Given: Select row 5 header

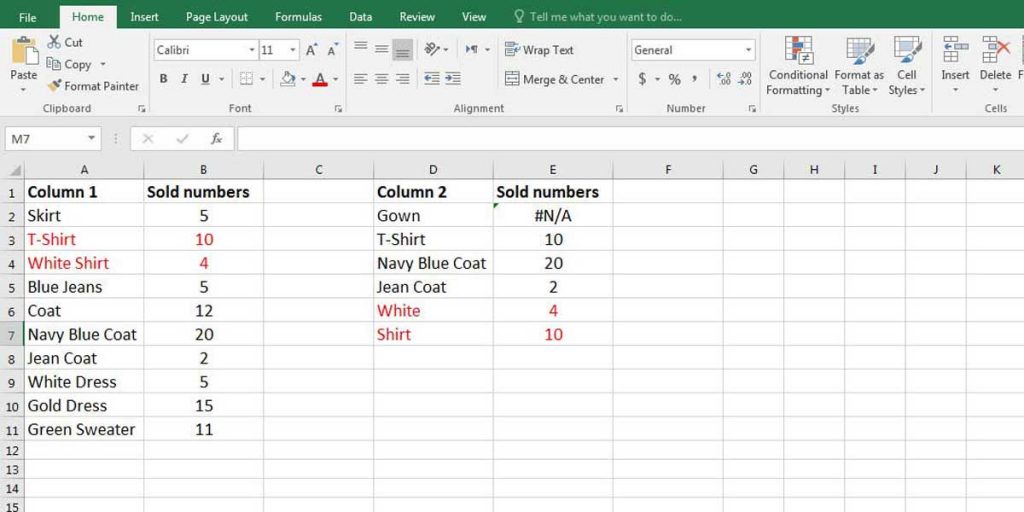Looking at the screenshot, I should click(x=12, y=287).
